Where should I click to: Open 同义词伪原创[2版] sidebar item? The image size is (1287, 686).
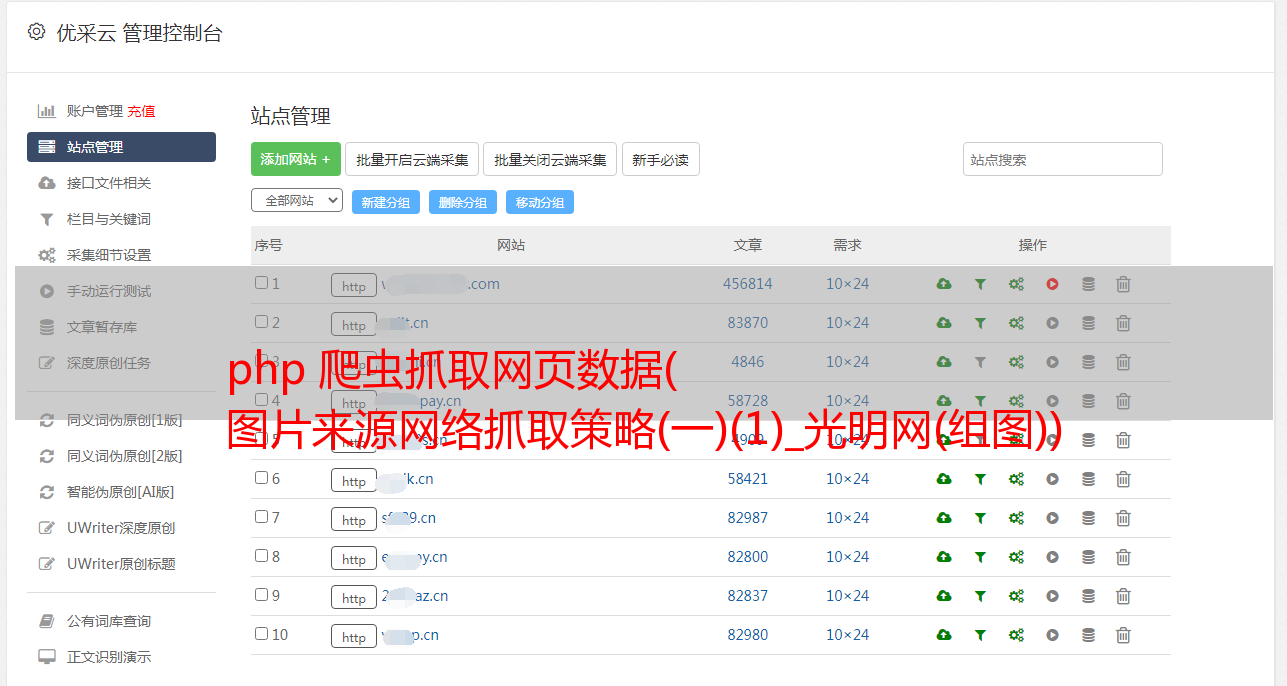click(x=124, y=456)
